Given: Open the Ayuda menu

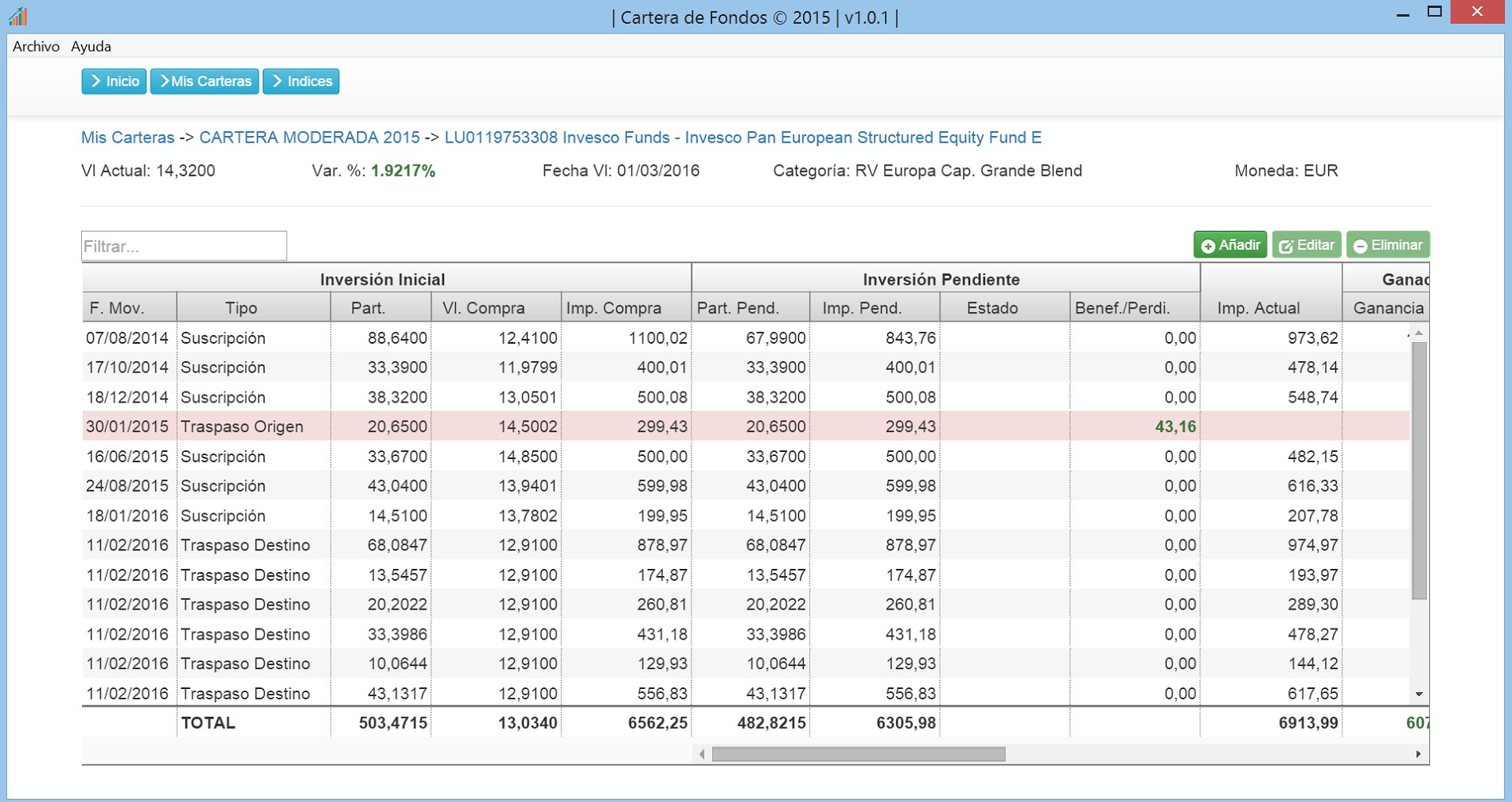Looking at the screenshot, I should pyautogui.click(x=91, y=46).
